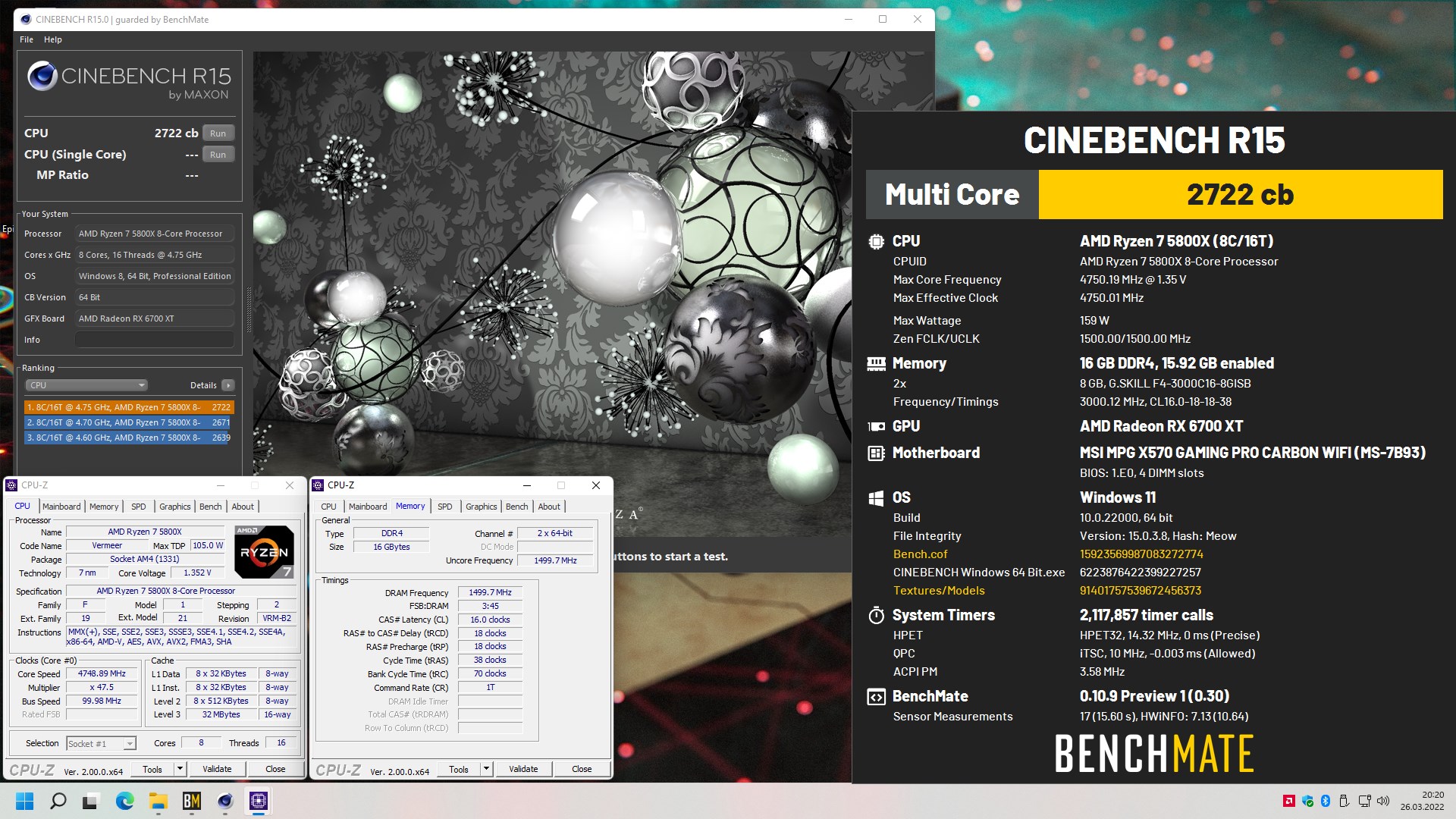Screen dimensions: 1456x819
Task: Open AMD Radeon Software tray icon
Action: [x=1288, y=801]
